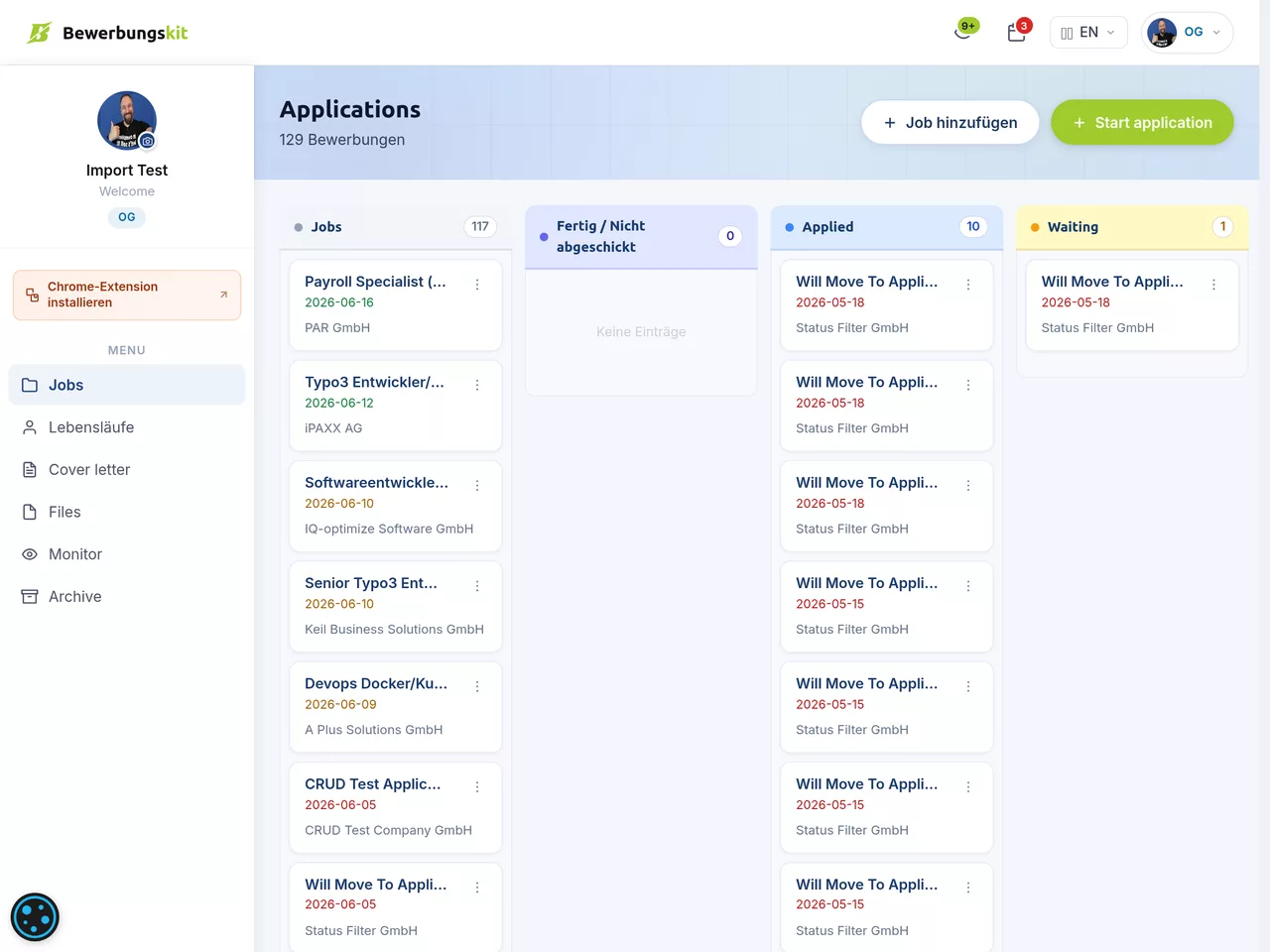Open options menu for Payroll Specialist card
The height and width of the screenshot is (952, 1270).
[477, 285]
